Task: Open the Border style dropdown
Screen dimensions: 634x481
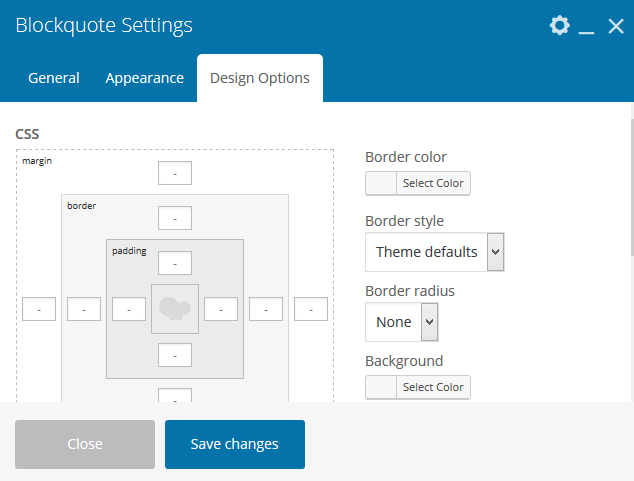Action: pyautogui.click(x=434, y=252)
